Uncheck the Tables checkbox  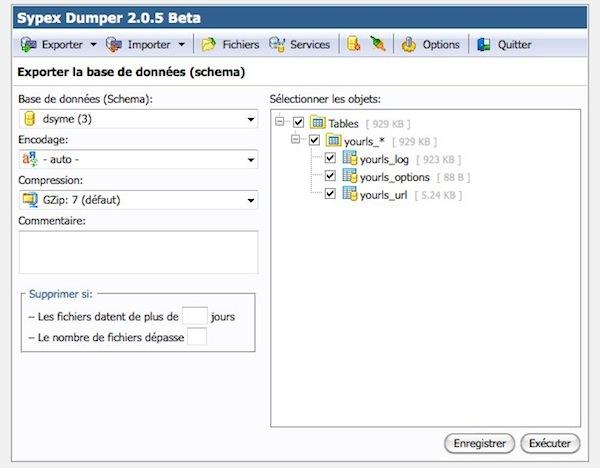(298, 122)
